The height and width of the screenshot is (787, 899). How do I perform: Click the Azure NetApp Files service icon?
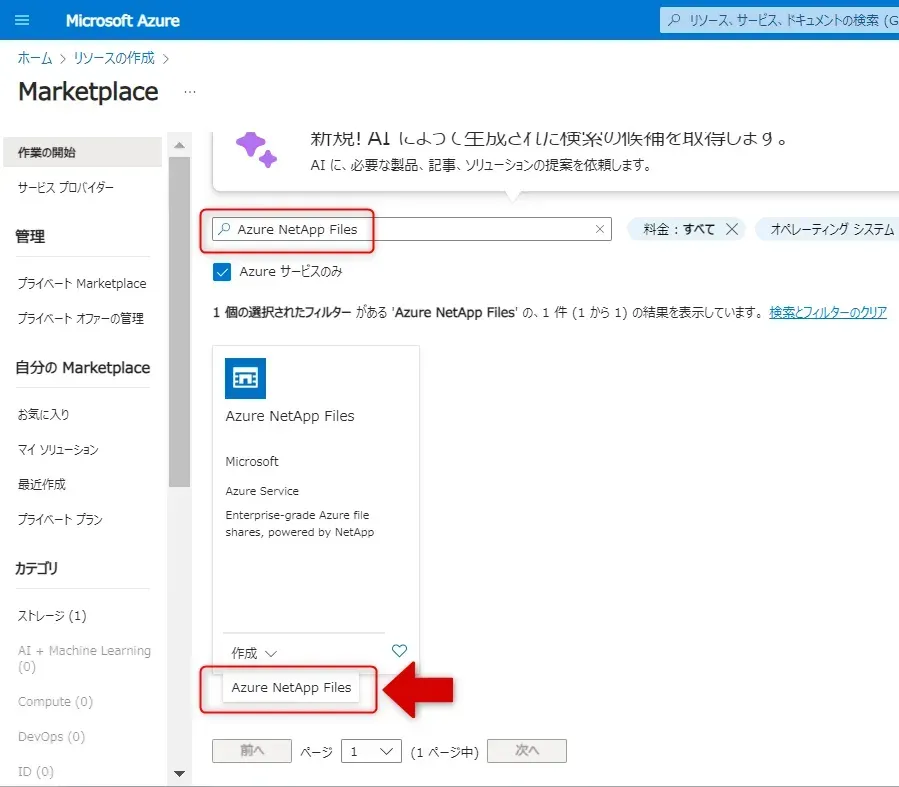tap(245, 378)
